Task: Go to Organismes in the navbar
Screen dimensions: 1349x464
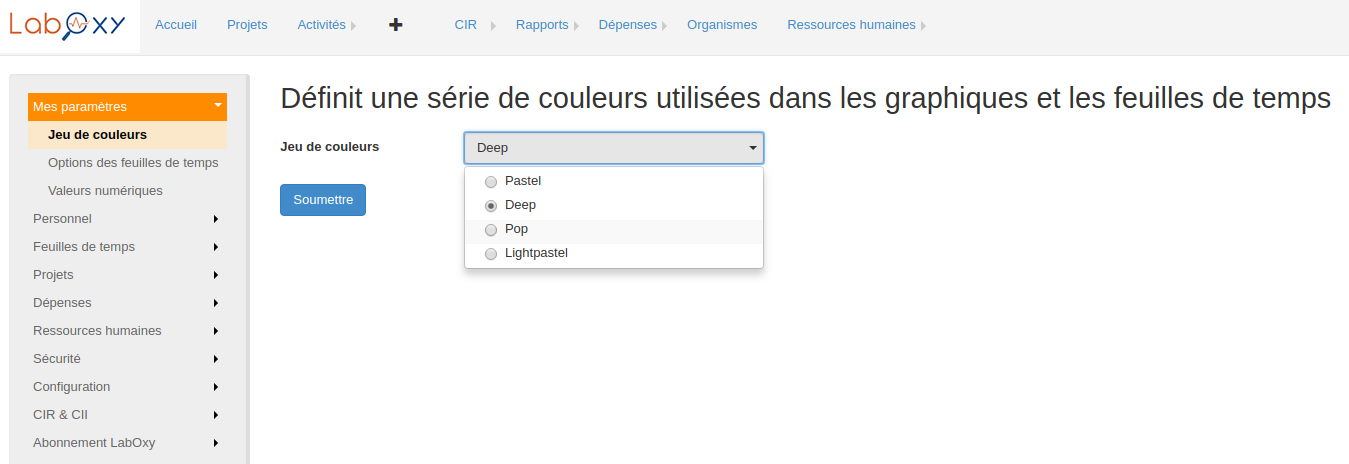Action: tap(722, 25)
